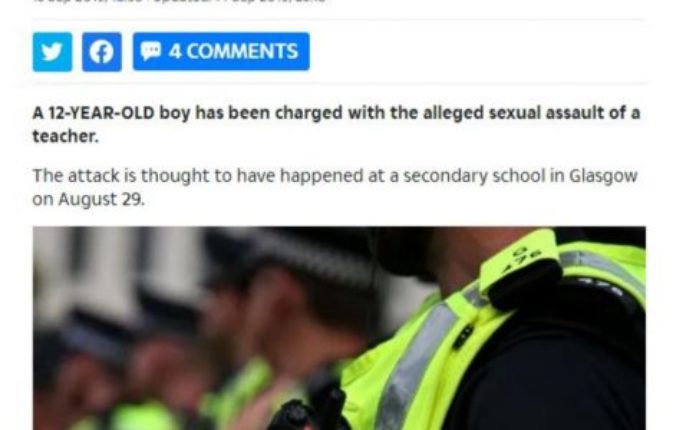Click the 'COMMENTS' label text on the blue button
The width and height of the screenshot is (696, 430).
[x=242, y=51]
